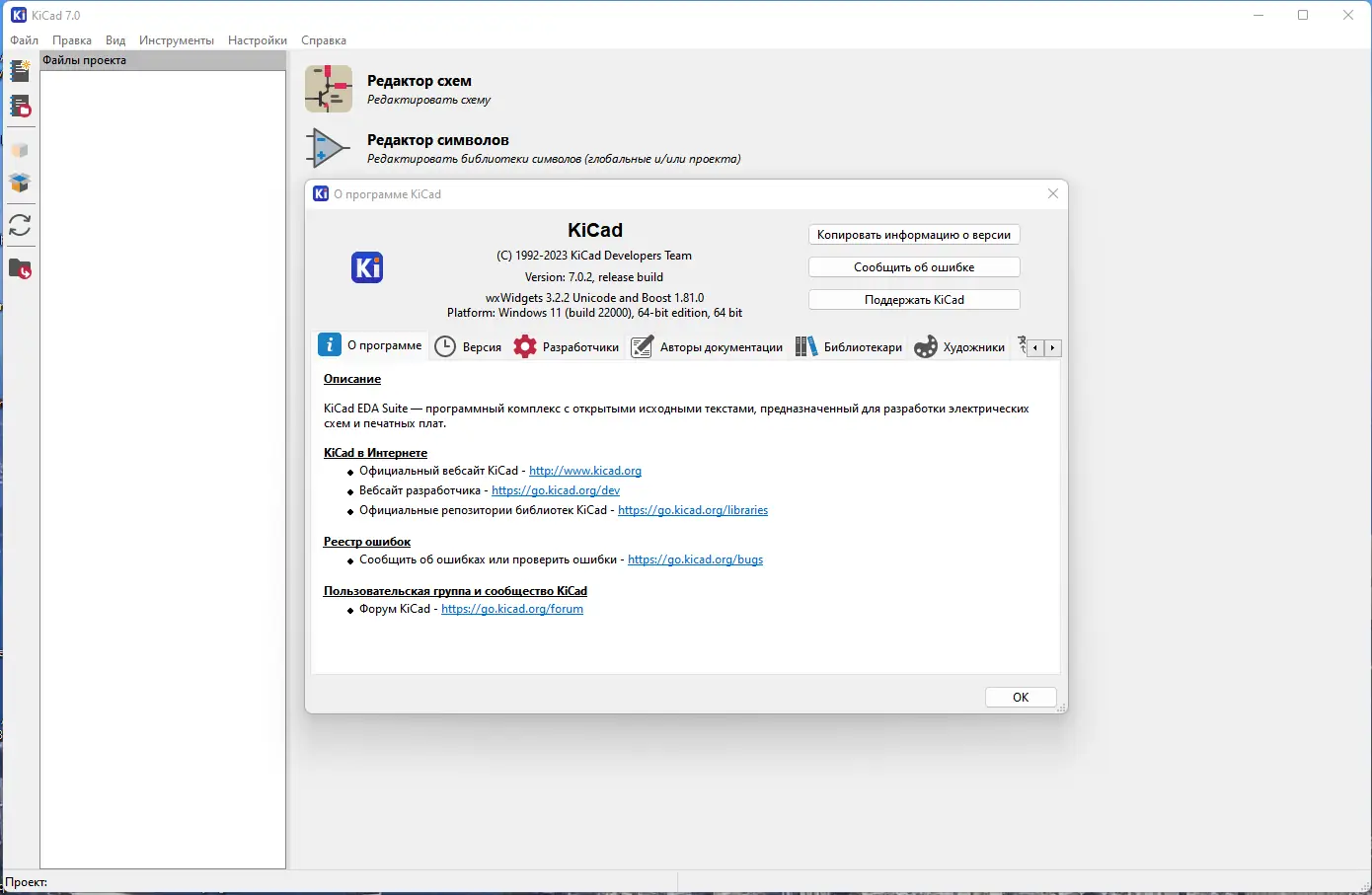Click the Сообщить об ошибке button
This screenshot has height=895, width=1372.
914,267
